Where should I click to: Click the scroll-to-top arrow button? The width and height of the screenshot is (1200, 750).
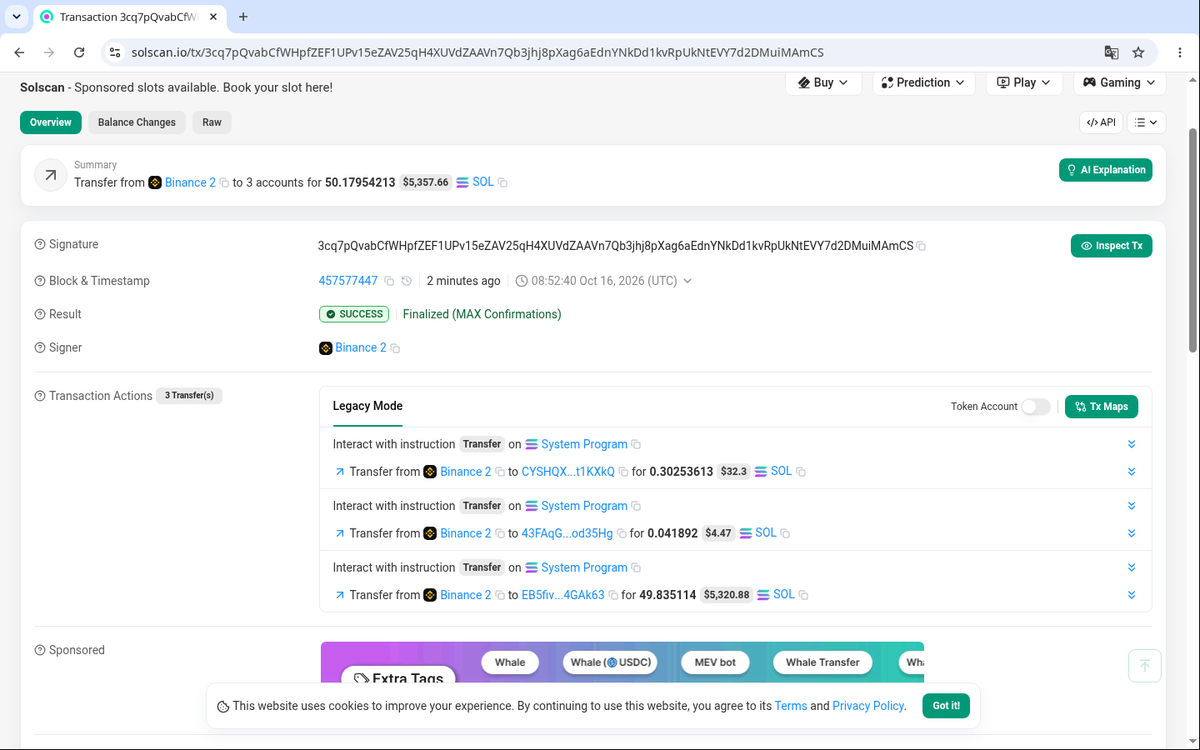pyautogui.click(x=1145, y=666)
